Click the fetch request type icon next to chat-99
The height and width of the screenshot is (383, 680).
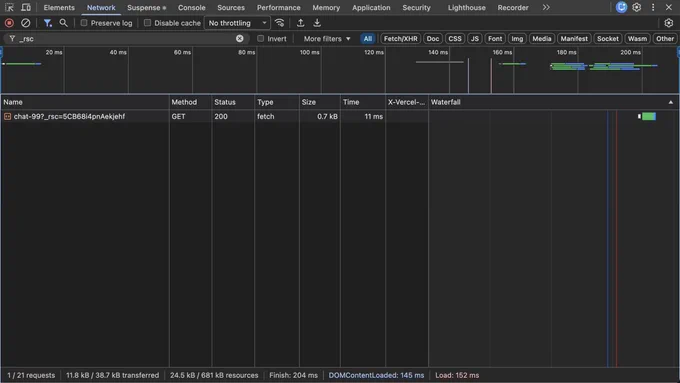[x=7, y=116]
